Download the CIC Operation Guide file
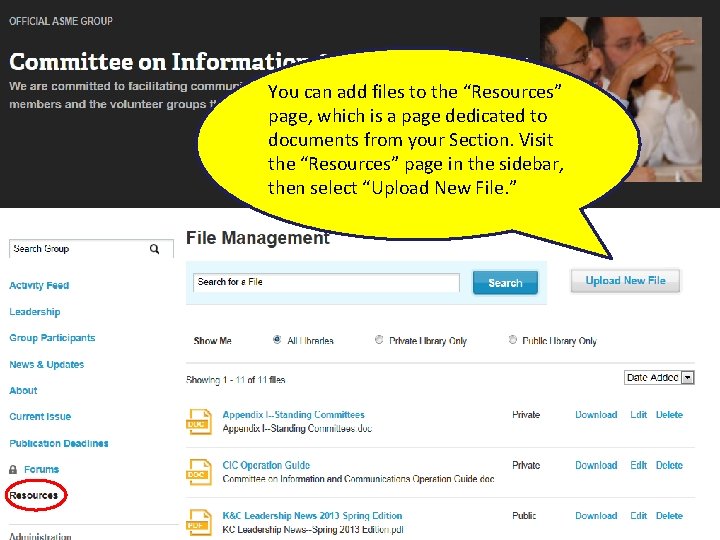Viewport: 720px width, 540px height. point(596,465)
